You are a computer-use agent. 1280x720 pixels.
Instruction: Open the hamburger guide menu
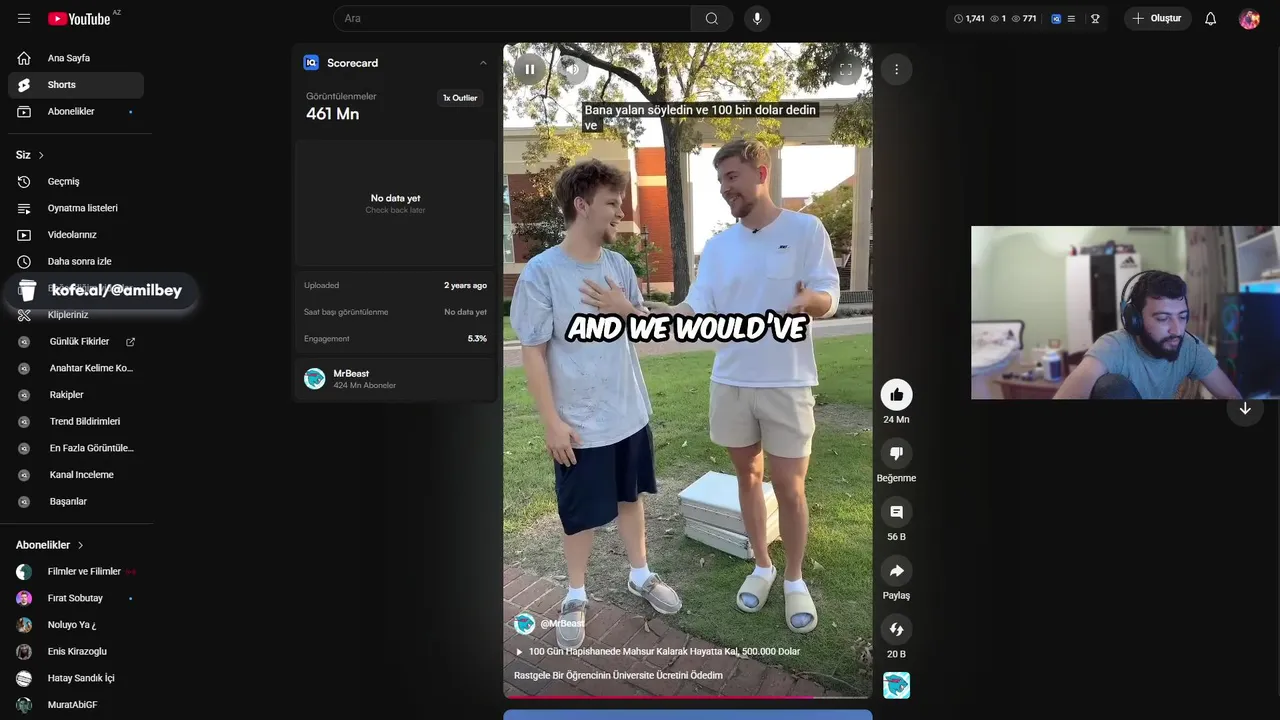point(24,19)
